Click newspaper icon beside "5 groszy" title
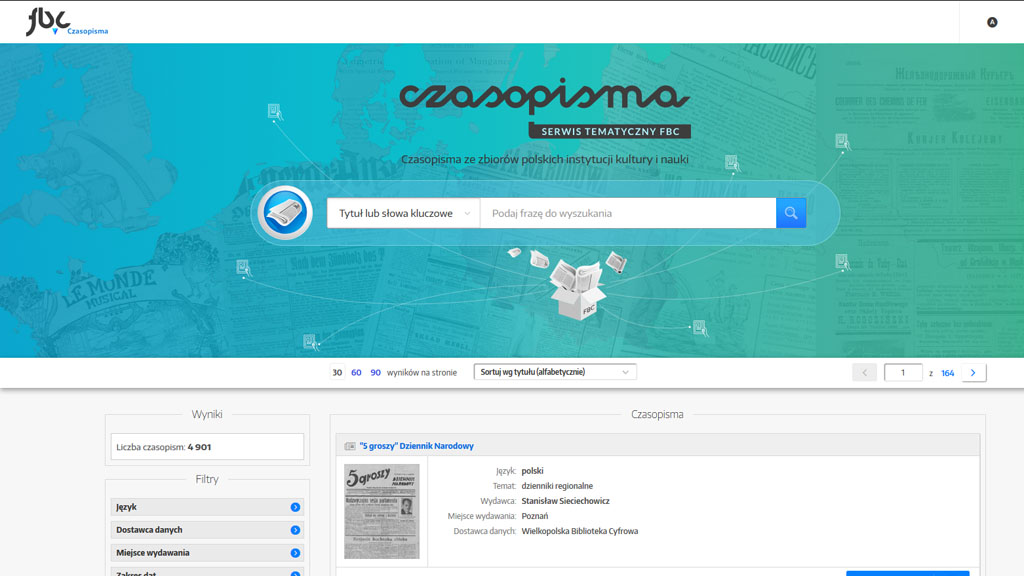The image size is (1024, 576). pos(350,446)
